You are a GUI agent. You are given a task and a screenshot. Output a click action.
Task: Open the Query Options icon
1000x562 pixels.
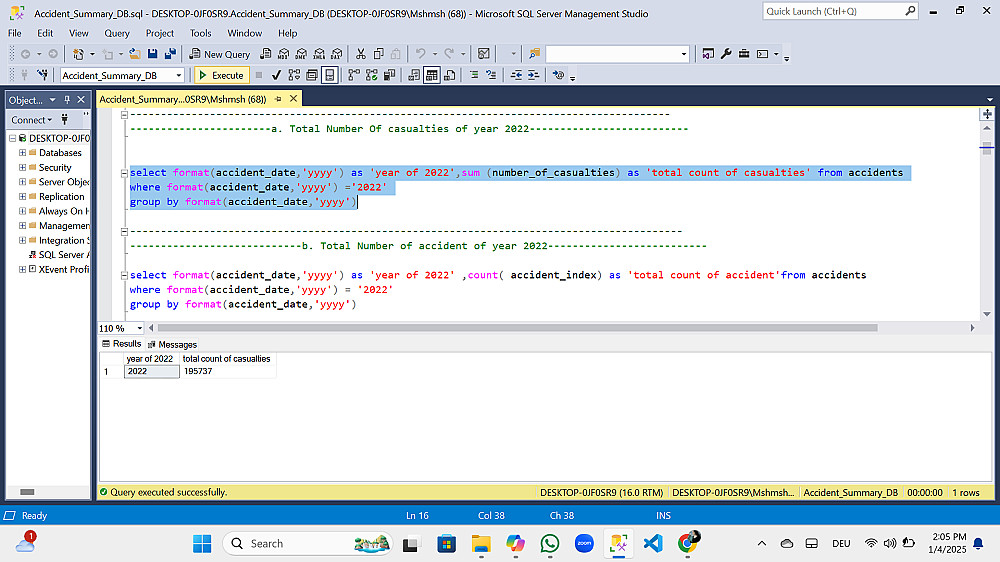pyautogui.click(x=312, y=75)
